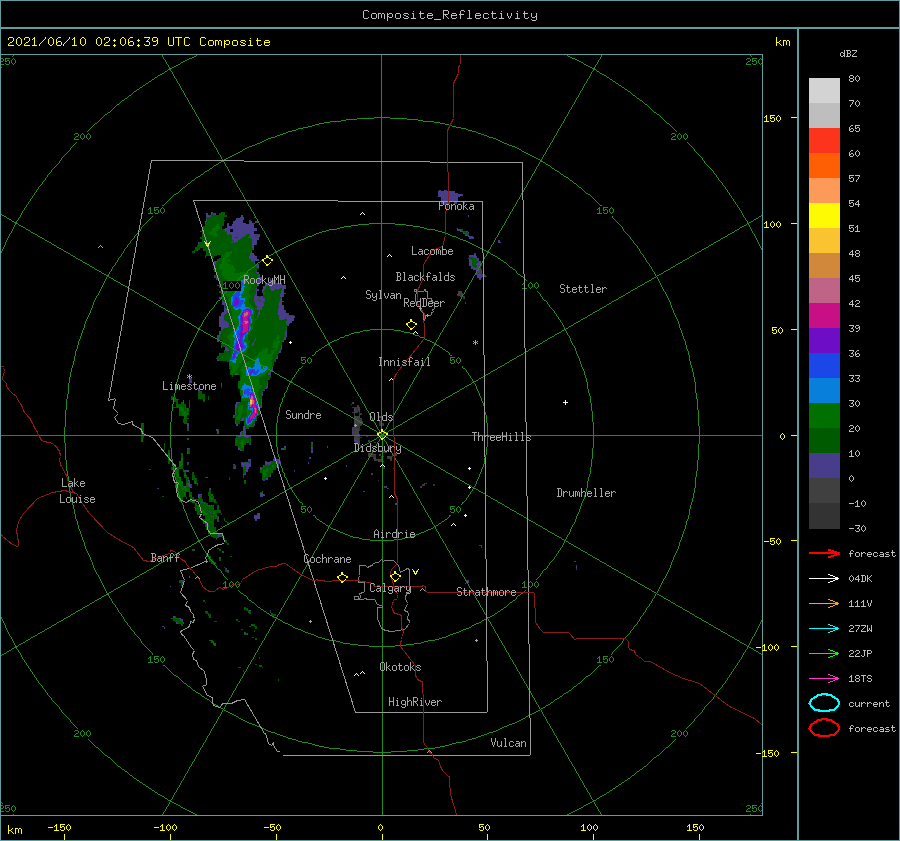Click the red forecast arrow in legend
Image resolution: width=900 pixels, height=841 pixels.
824,553
